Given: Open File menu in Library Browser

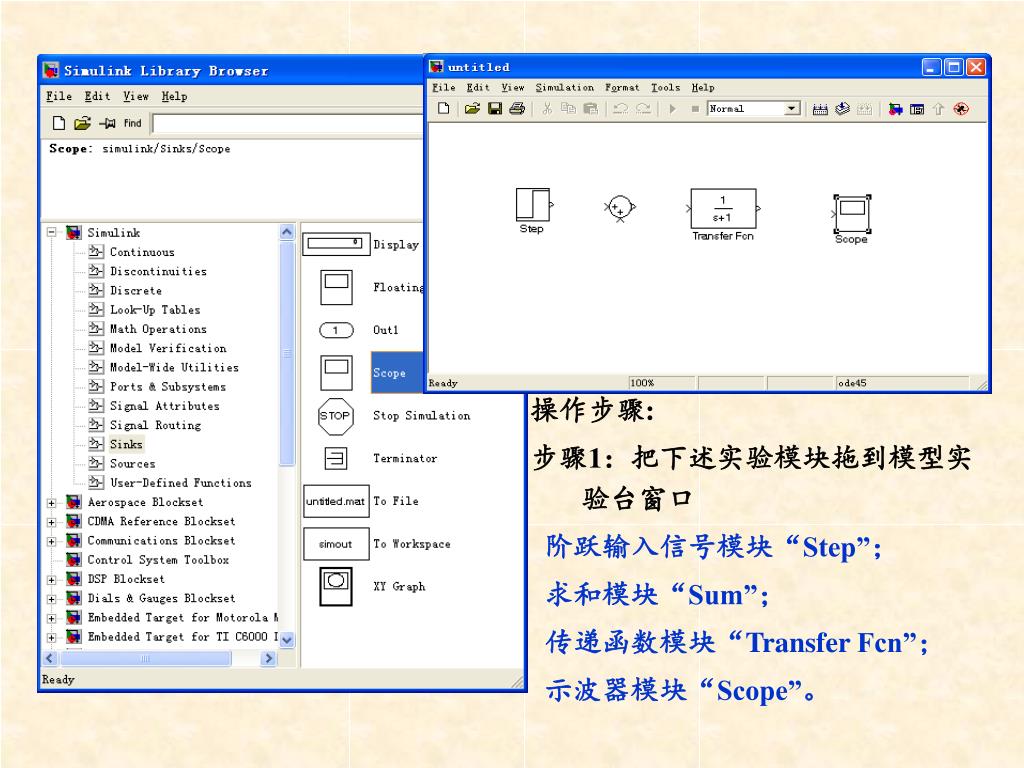Looking at the screenshot, I should tap(59, 96).
